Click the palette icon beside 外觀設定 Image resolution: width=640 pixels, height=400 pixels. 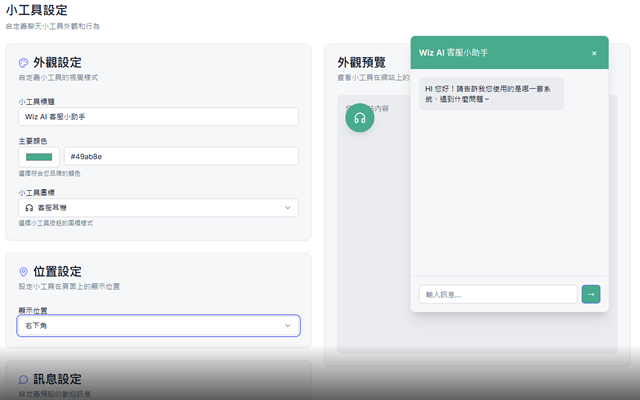pyautogui.click(x=24, y=62)
